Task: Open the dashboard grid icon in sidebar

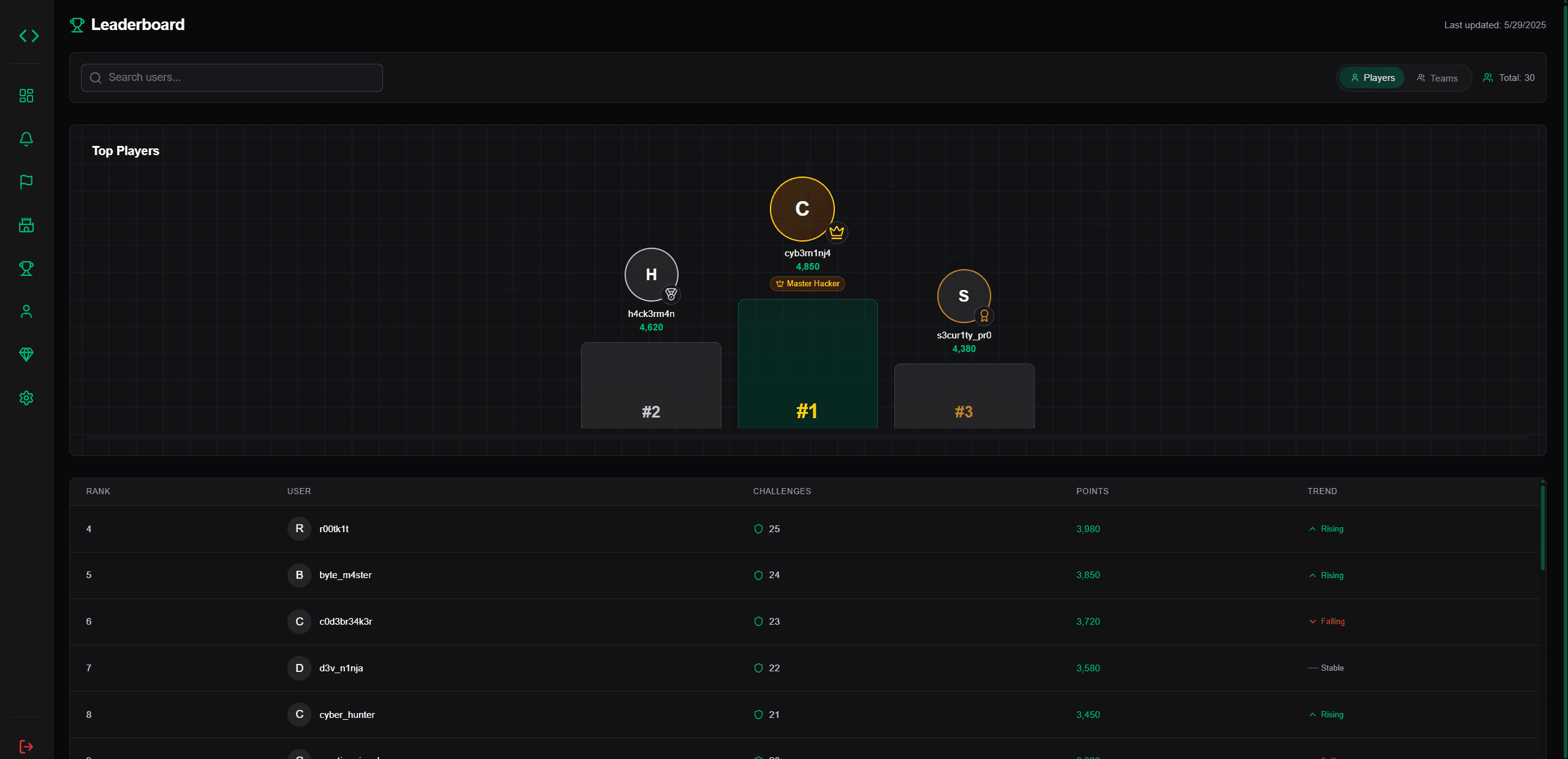Action: click(x=26, y=96)
